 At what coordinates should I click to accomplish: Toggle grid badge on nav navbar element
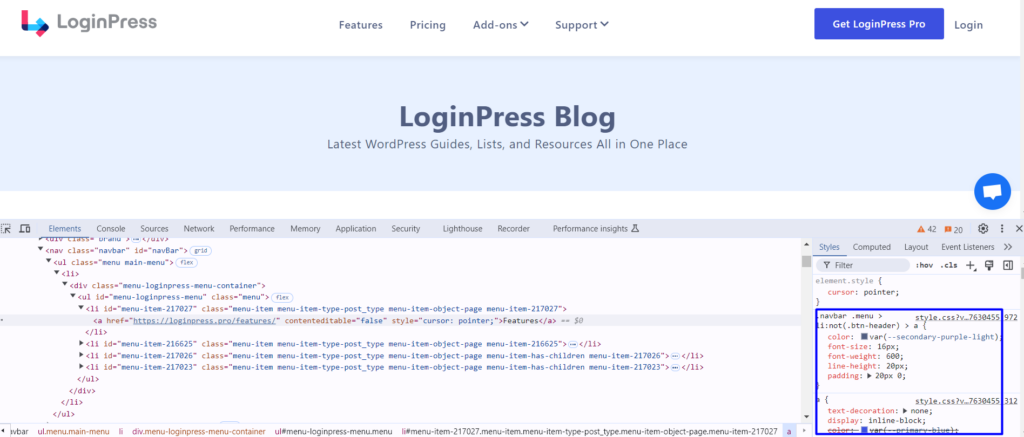click(x=200, y=251)
